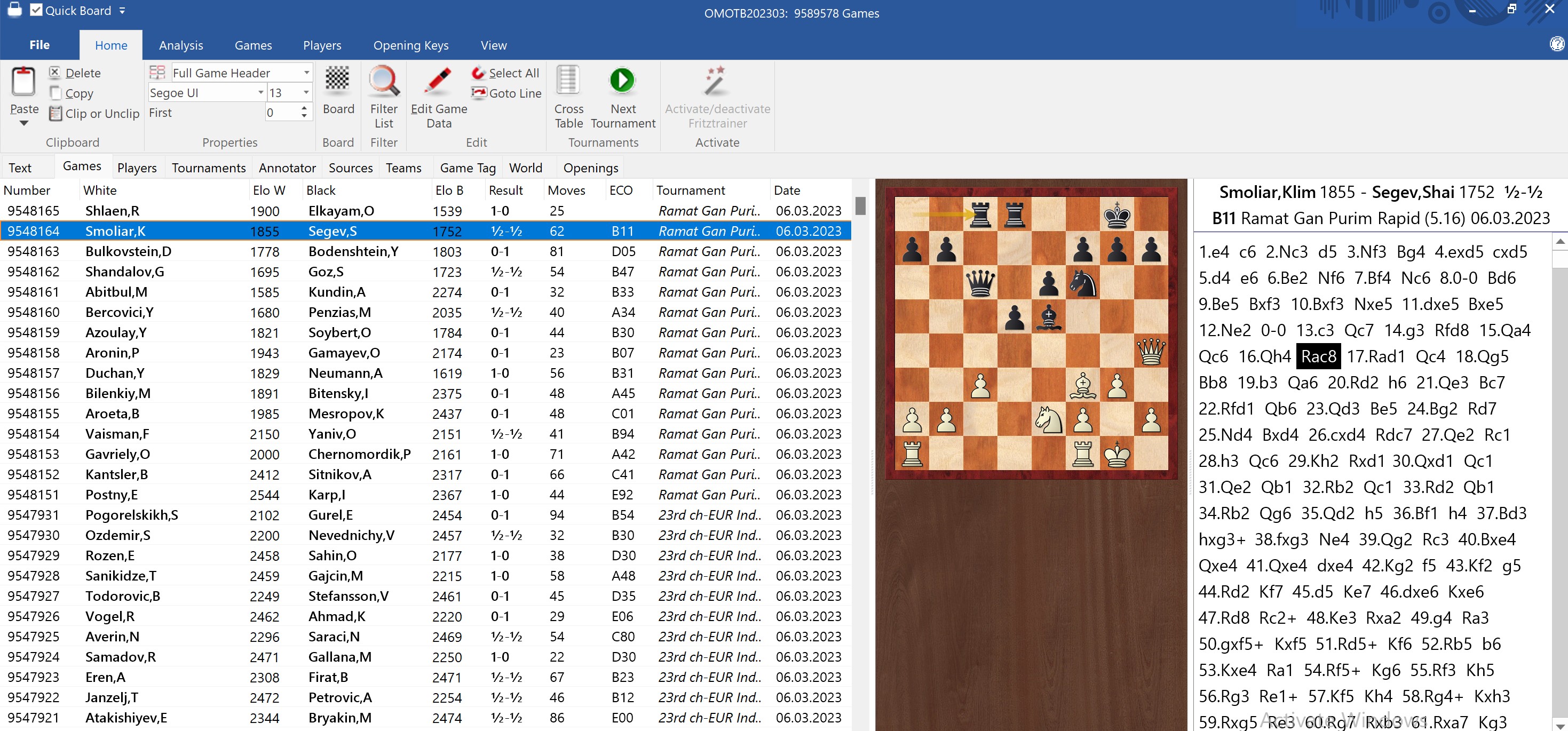Click Goto Line icon
Screen dimensions: 1568x731
[x=478, y=93]
